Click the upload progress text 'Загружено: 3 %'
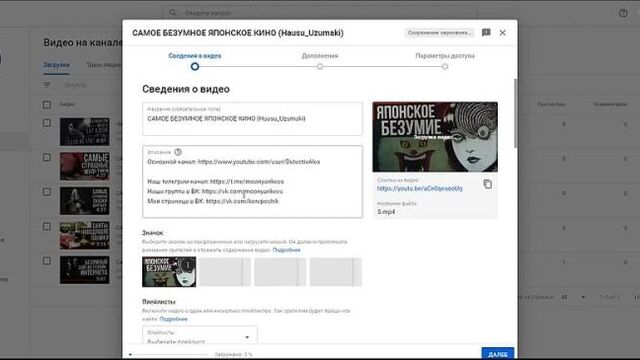 pyautogui.click(x=233, y=354)
